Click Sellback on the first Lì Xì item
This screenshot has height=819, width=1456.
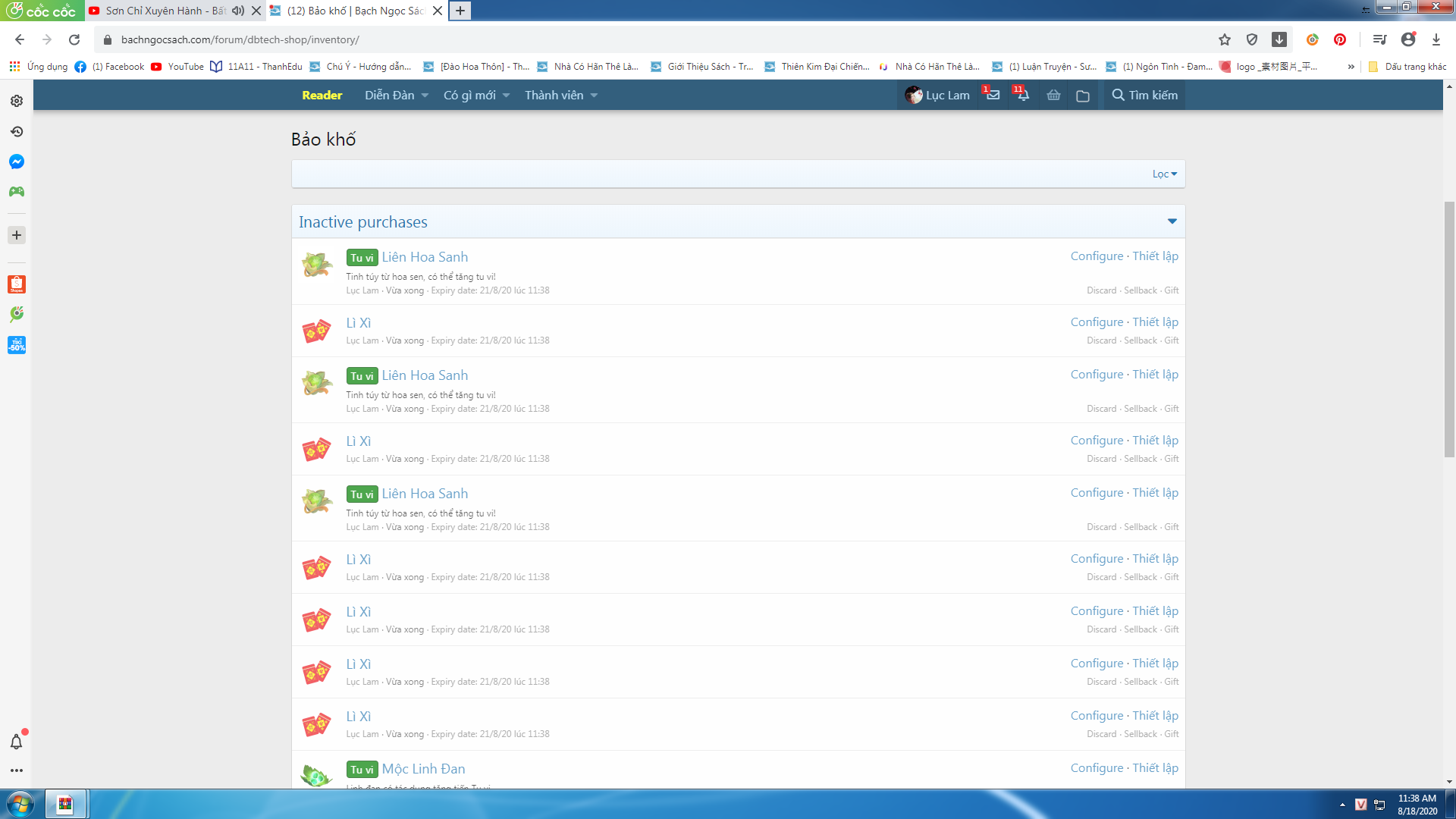point(1140,340)
